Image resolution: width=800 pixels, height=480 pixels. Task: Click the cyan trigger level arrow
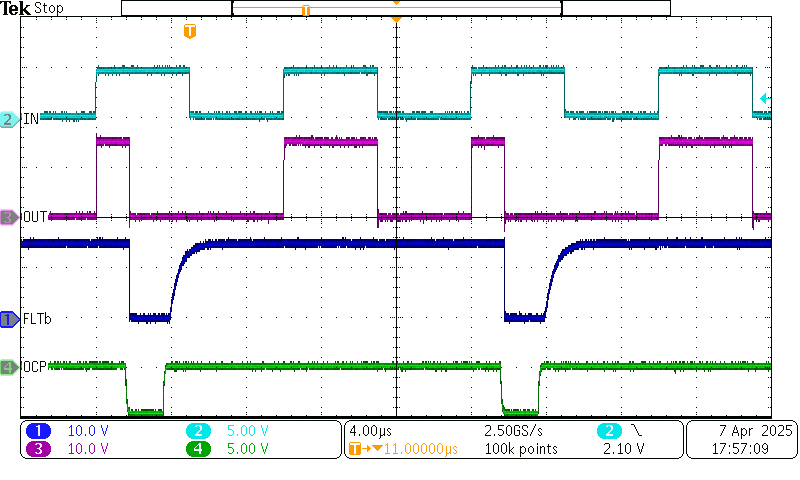coord(764,98)
